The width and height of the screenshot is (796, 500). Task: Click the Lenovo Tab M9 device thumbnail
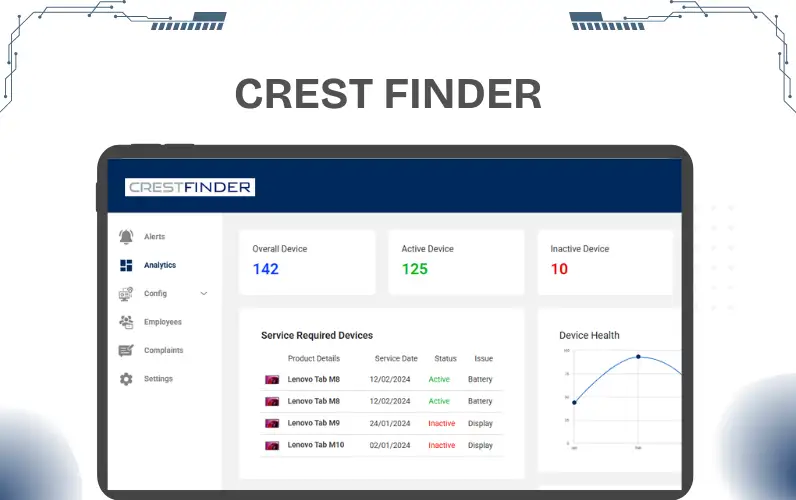click(272, 423)
